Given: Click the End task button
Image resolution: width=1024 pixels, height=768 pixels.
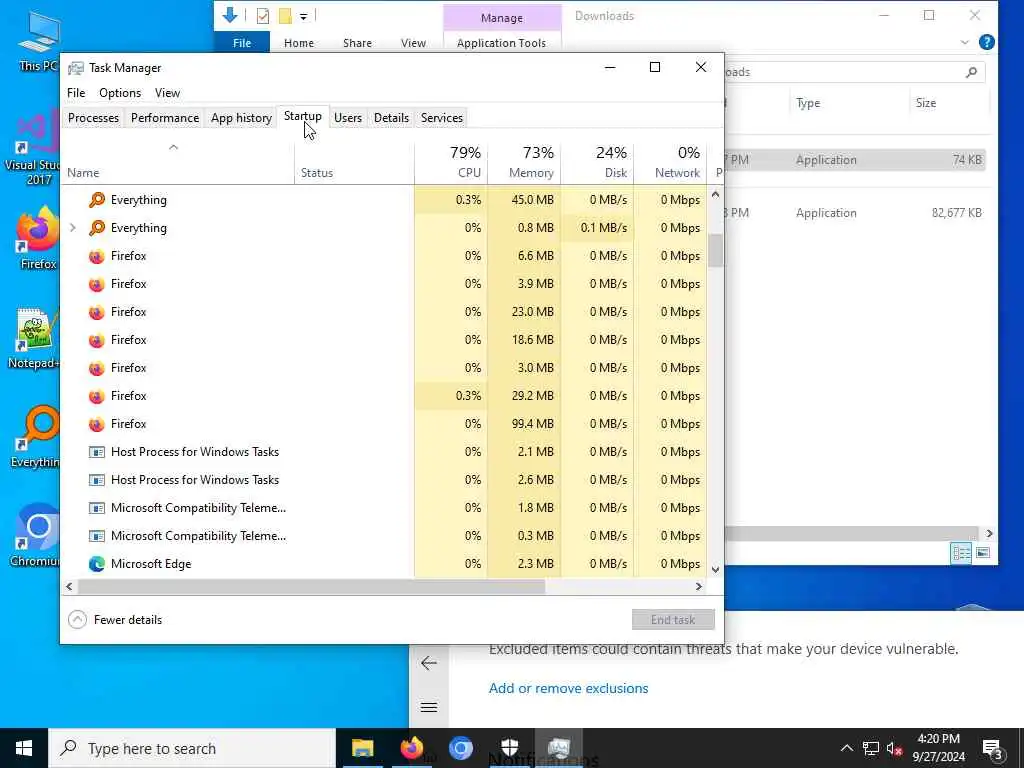Looking at the screenshot, I should 673,619.
